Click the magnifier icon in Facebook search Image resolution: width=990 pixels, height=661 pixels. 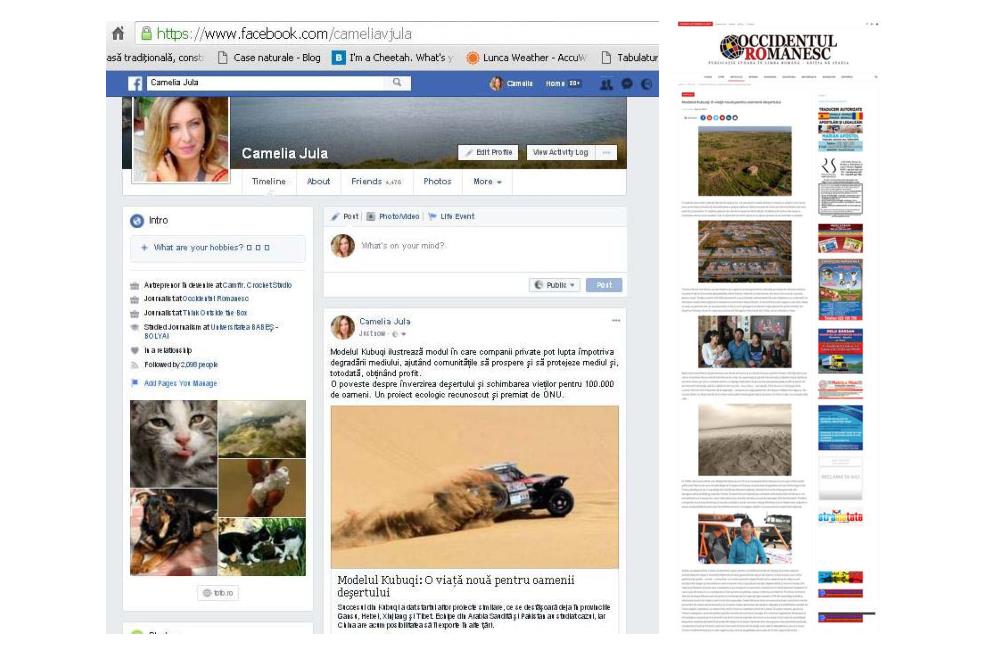click(397, 82)
